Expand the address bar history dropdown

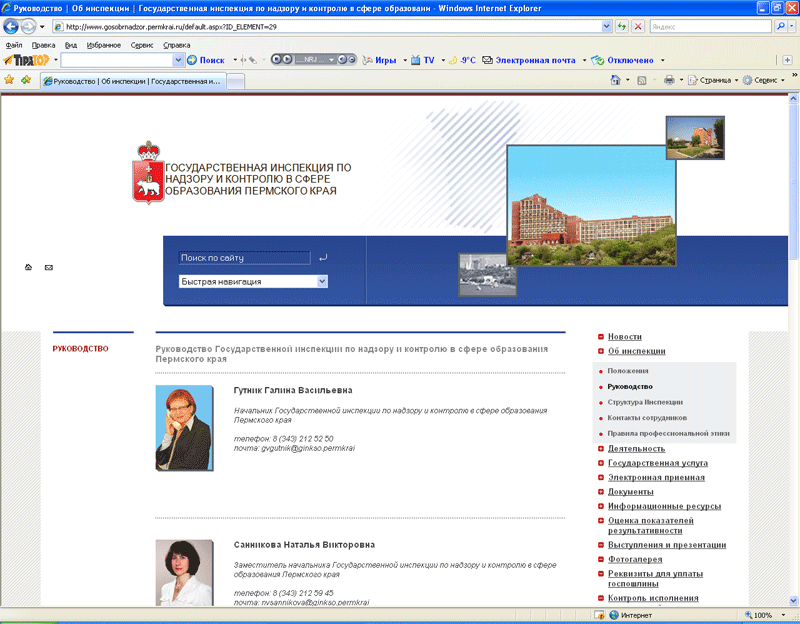tap(606, 26)
